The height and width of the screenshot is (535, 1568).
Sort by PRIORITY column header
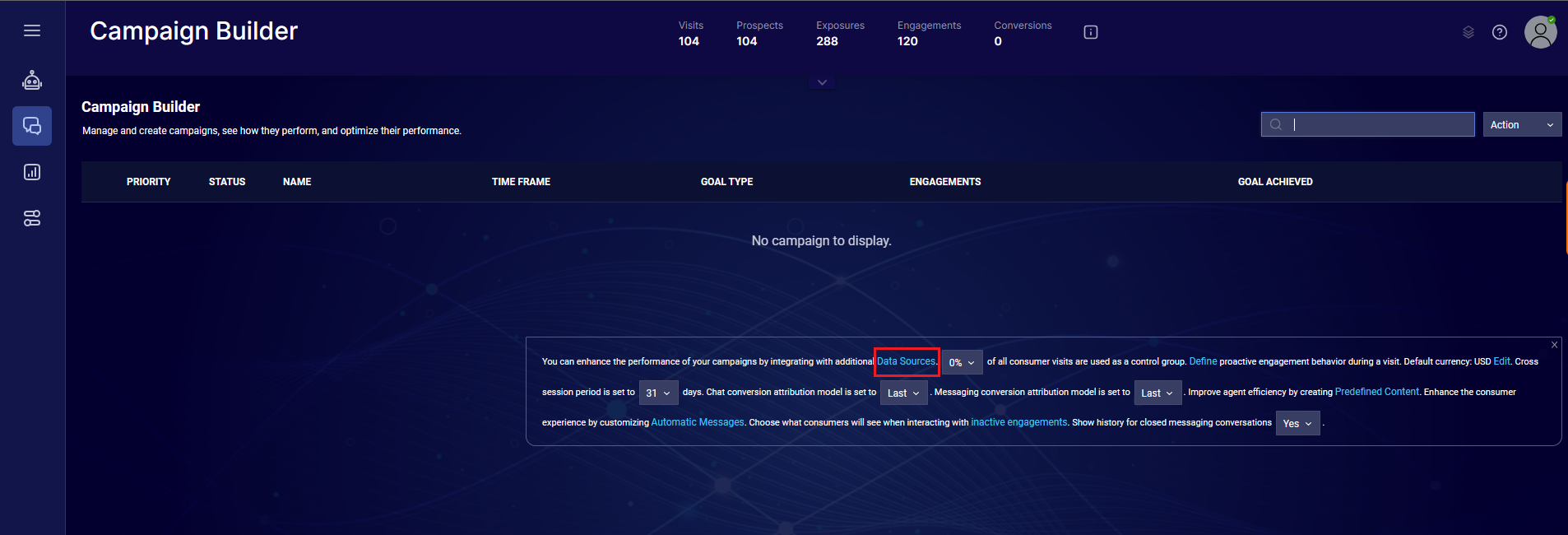coord(148,182)
